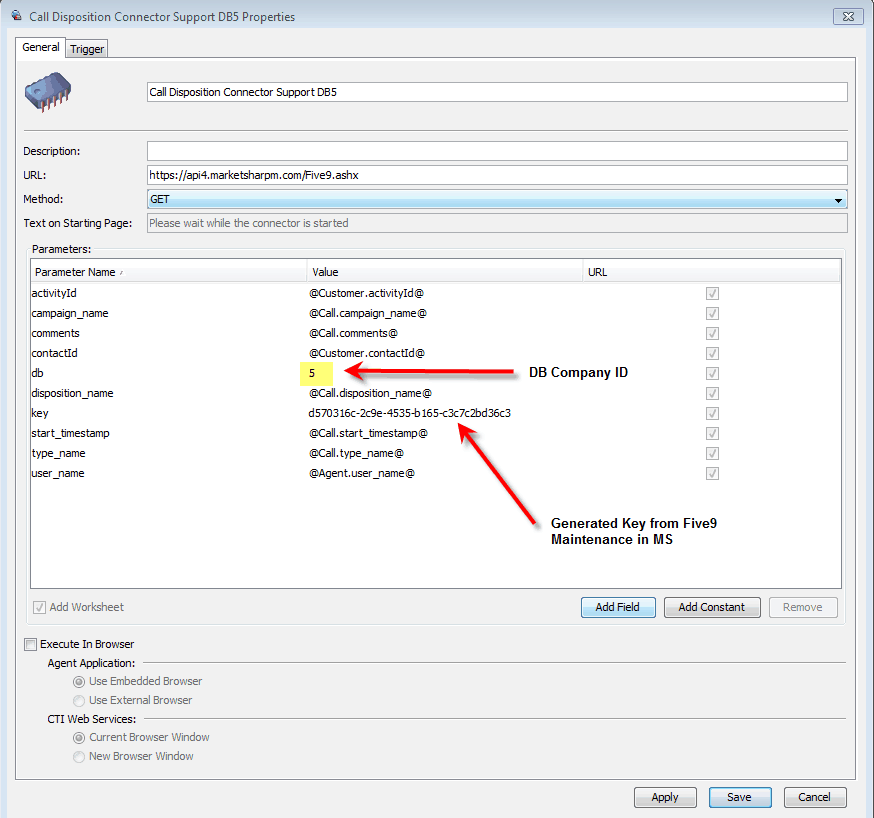Toggle URL checkbox for type_name row
The width and height of the screenshot is (874, 818).
(x=712, y=454)
